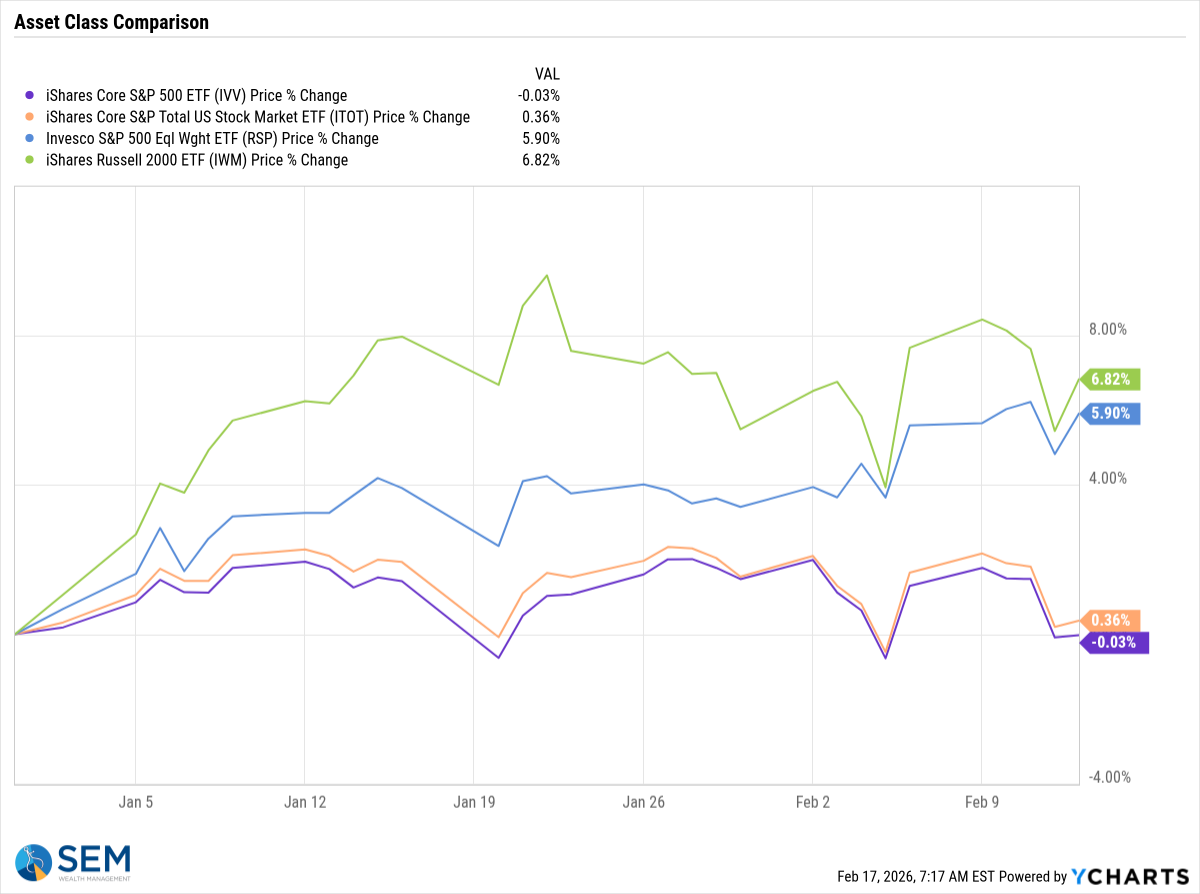Select the iShares Russell 2000 ETF legend entry
Viewport: 1200px width, 894px height.
[196, 160]
